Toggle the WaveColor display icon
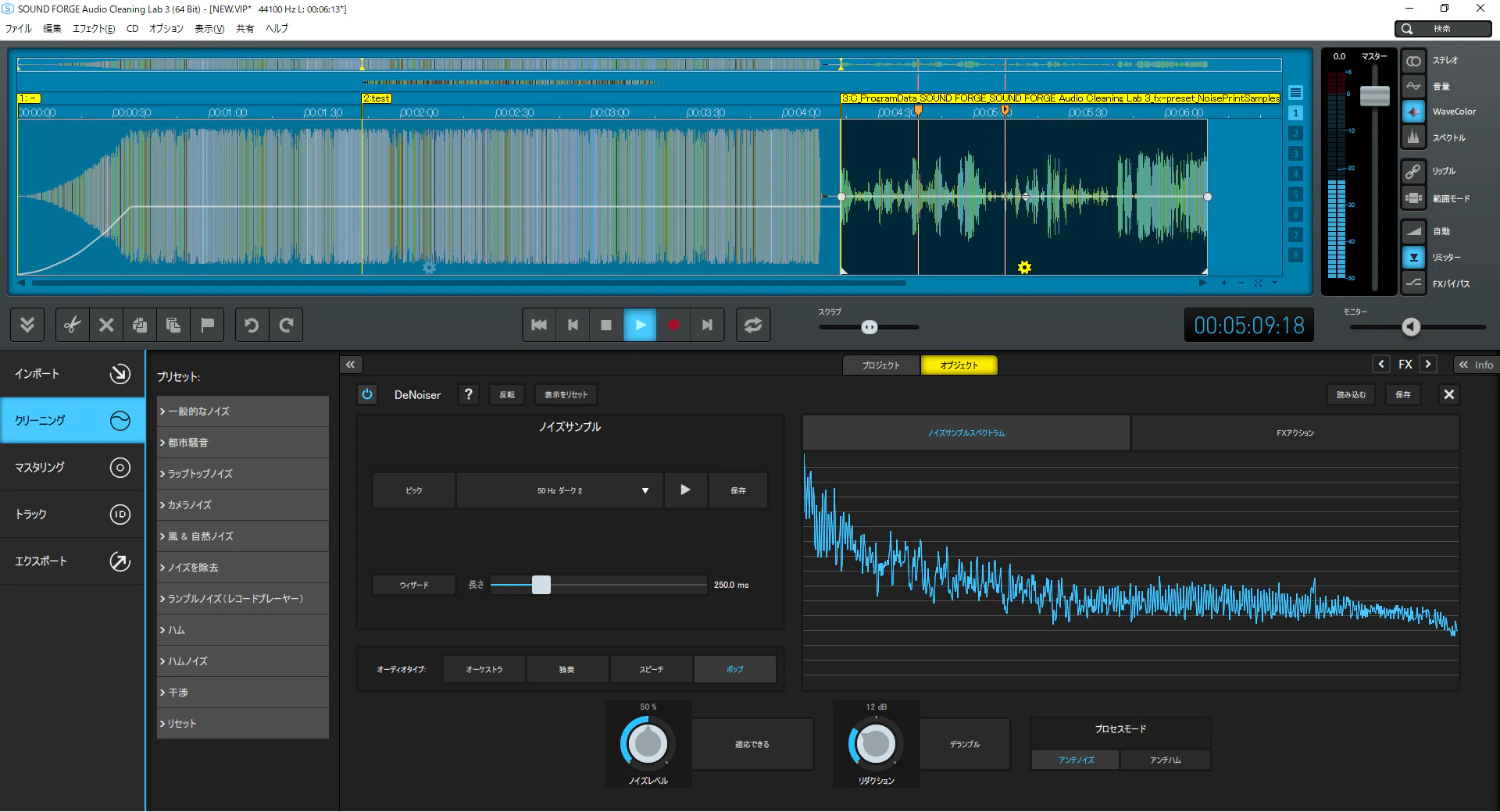The width and height of the screenshot is (1500, 812). pos(1413,112)
